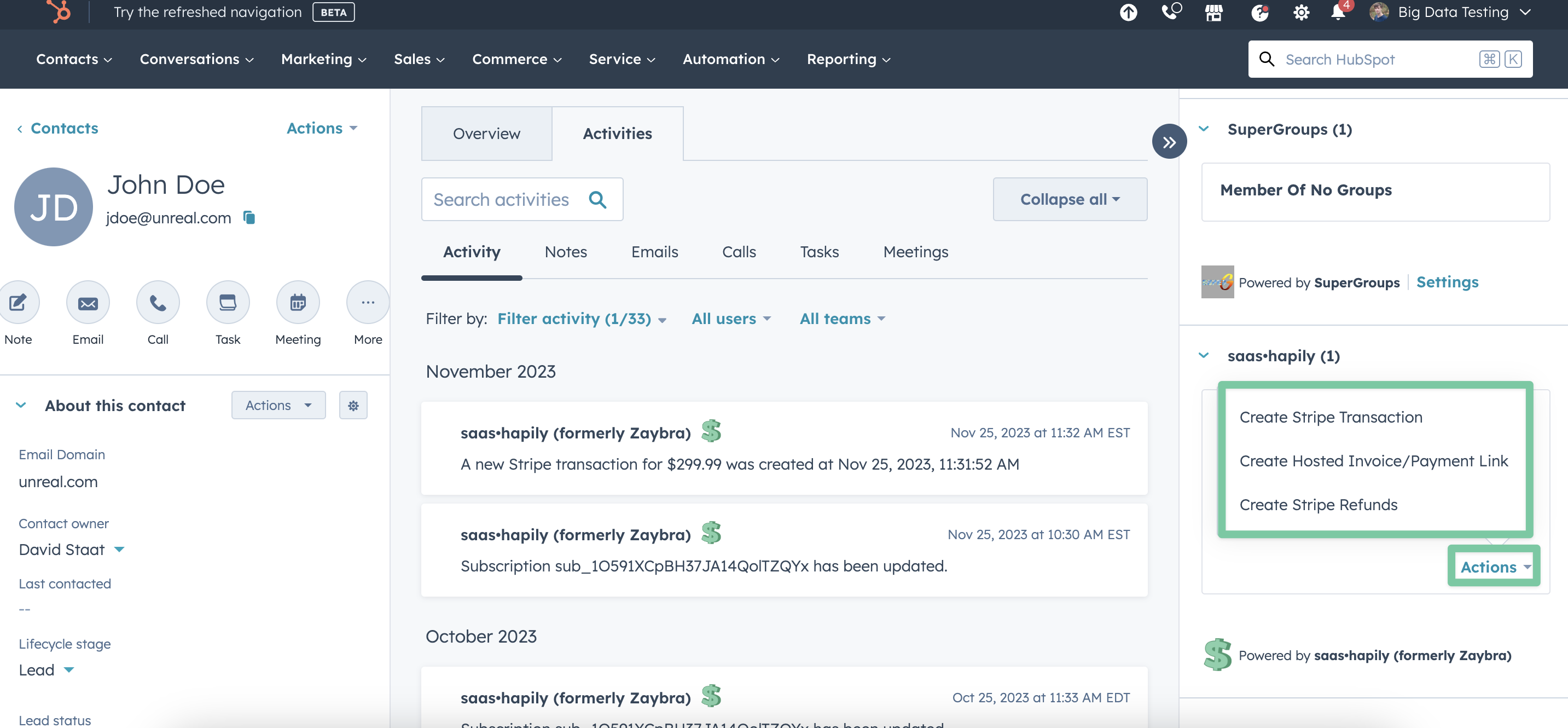The height and width of the screenshot is (728, 1568).
Task: Switch to the Overview tab
Action: pos(486,134)
